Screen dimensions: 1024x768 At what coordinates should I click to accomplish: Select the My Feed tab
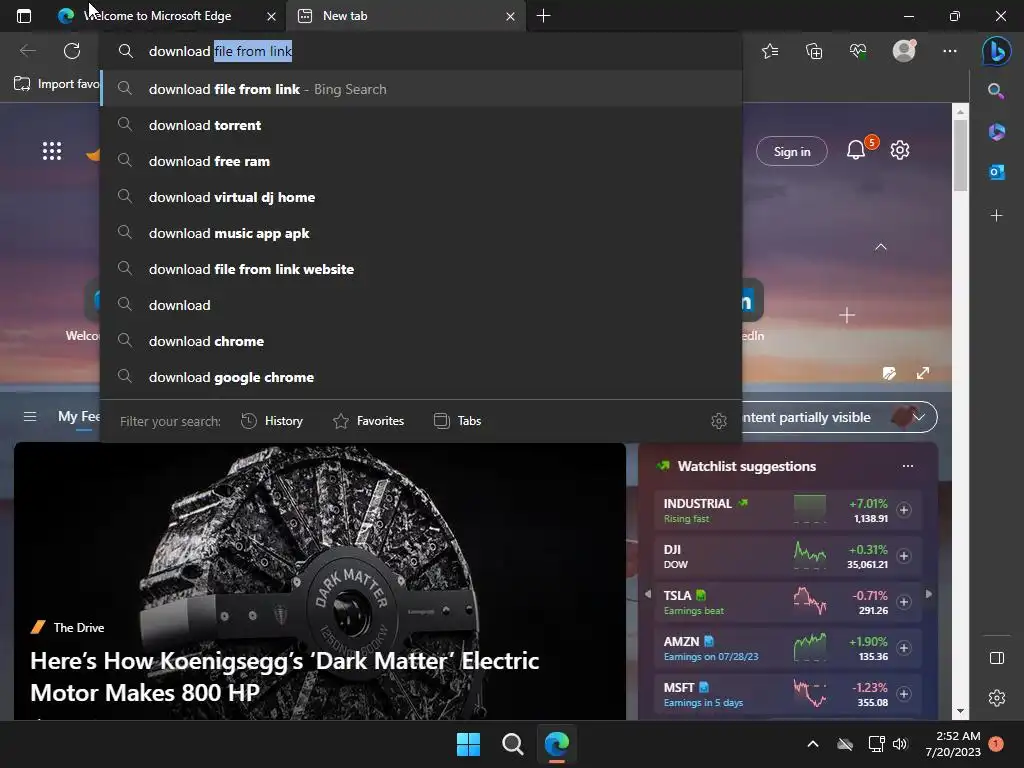click(x=79, y=417)
